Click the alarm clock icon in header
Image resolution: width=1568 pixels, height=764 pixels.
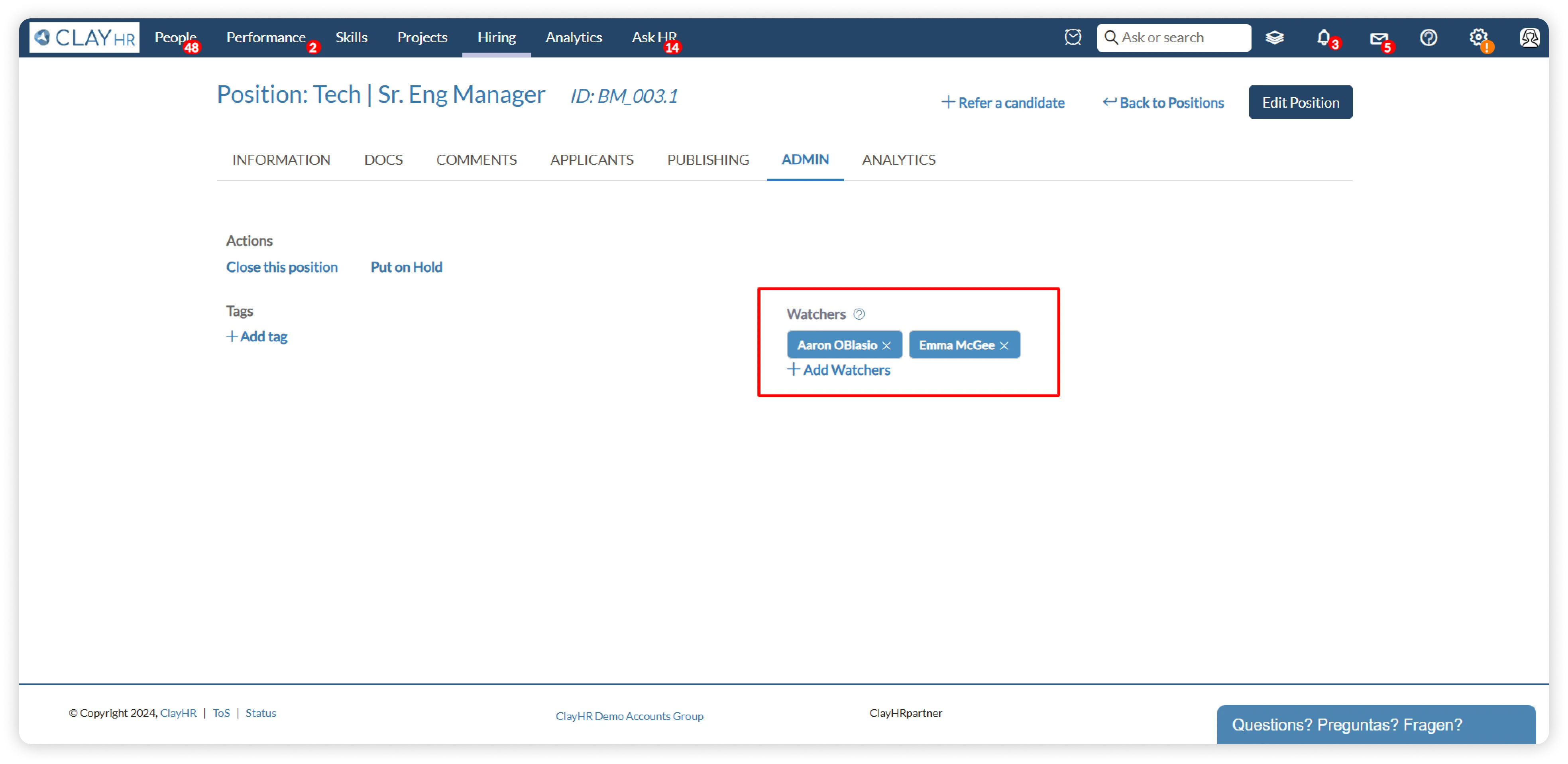(x=1073, y=37)
